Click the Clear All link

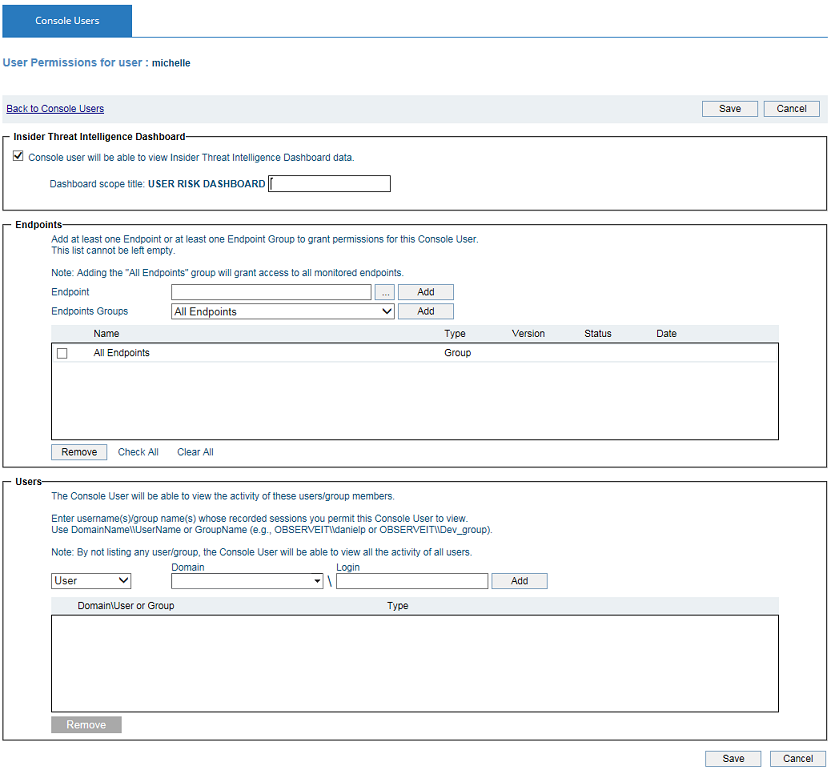point(195,452)
